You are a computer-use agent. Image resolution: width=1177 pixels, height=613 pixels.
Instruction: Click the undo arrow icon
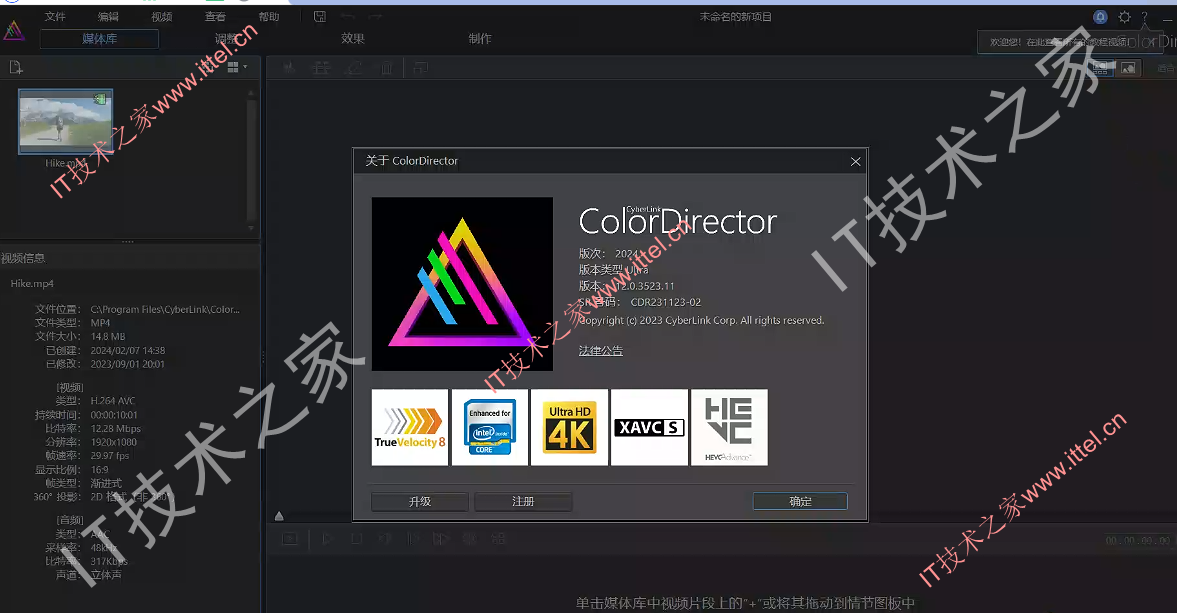[348, 17]
